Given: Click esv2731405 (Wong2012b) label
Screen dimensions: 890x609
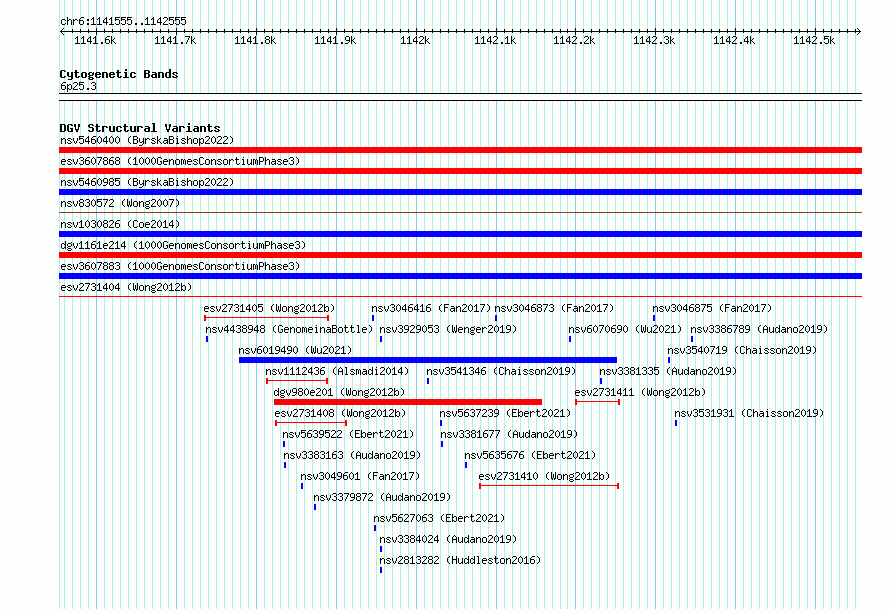Looking at the screenshot, I should (269, 308).
